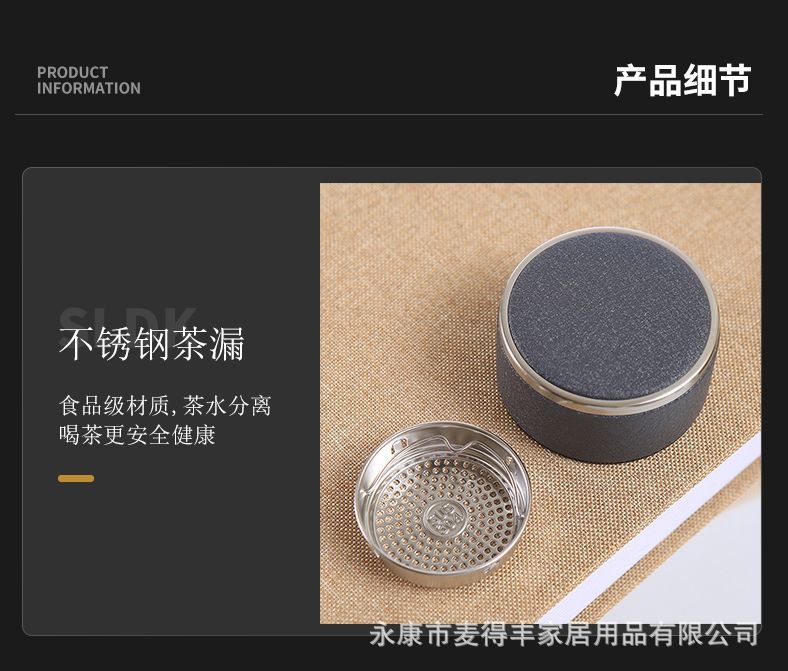The height and width of the screenshot is (671, 788).
Task: Select the 不锈钢茶漏 headline
Action: click(152, 344)
